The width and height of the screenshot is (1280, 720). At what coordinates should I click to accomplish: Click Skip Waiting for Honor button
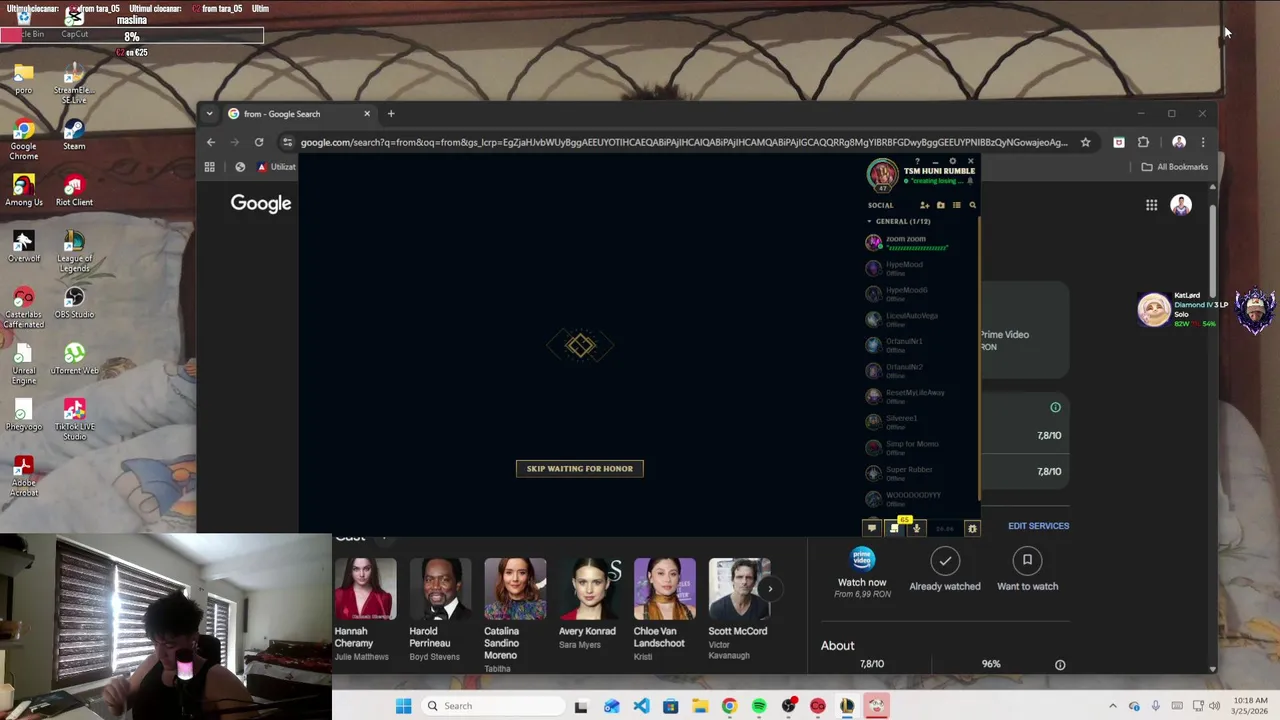click(580, 468)
